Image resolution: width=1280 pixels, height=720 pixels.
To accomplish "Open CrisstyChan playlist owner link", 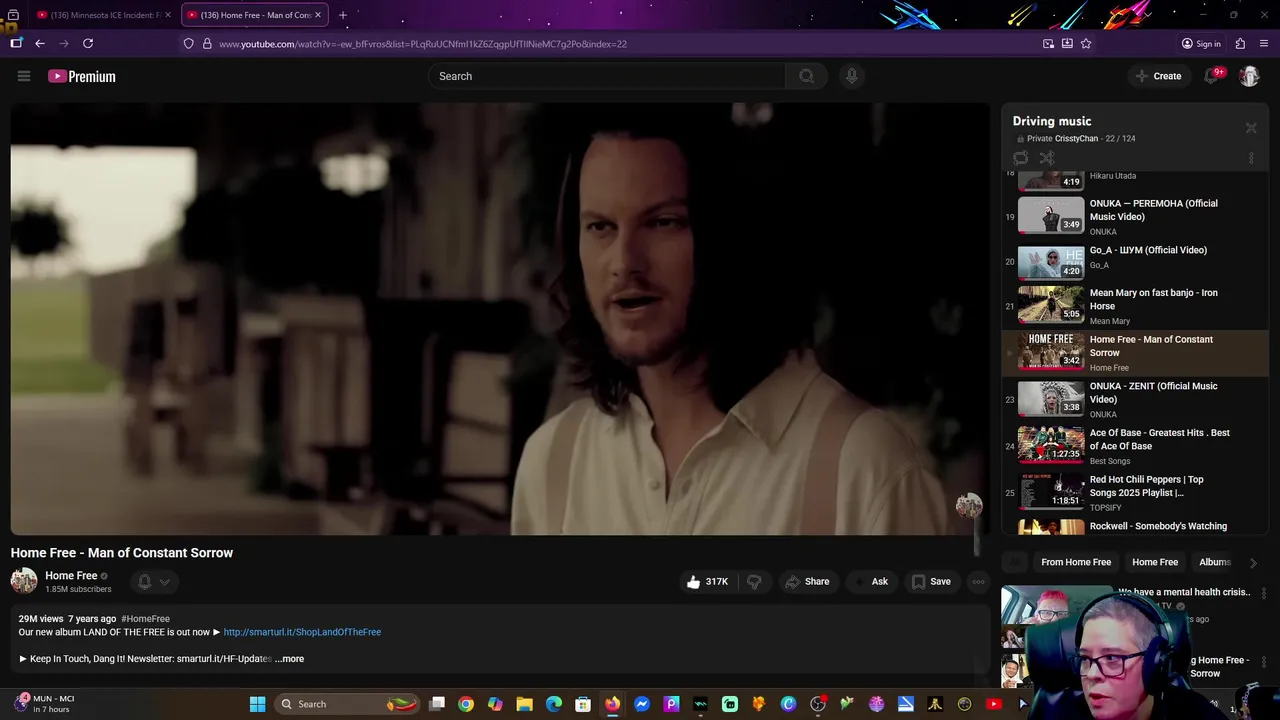I will pyautogui.click(x=1076, y=138).
